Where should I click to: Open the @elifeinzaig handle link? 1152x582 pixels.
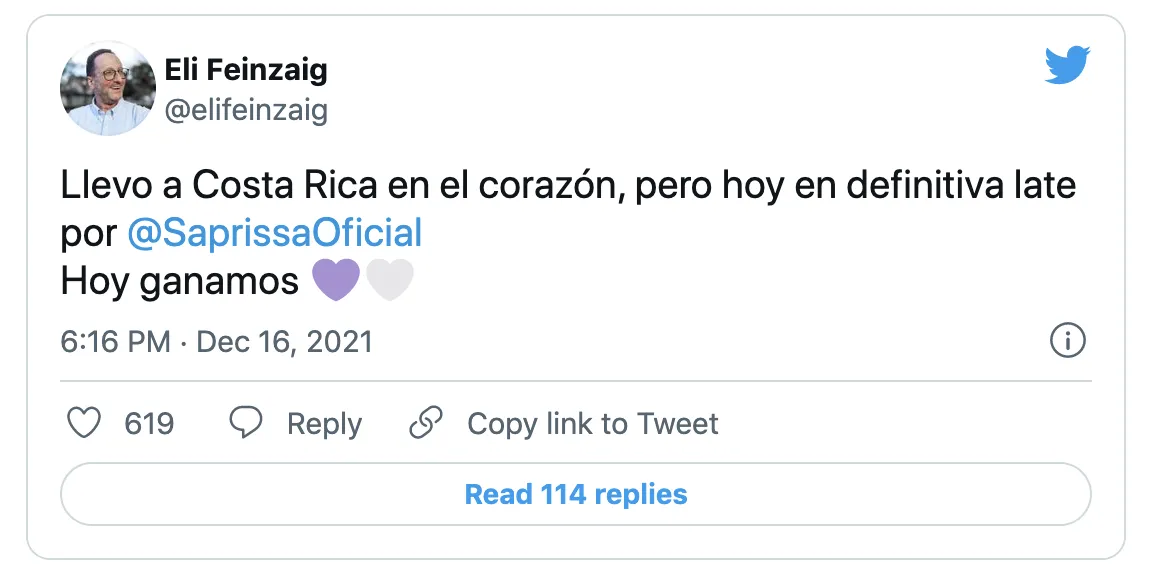(x=245, y=110)
